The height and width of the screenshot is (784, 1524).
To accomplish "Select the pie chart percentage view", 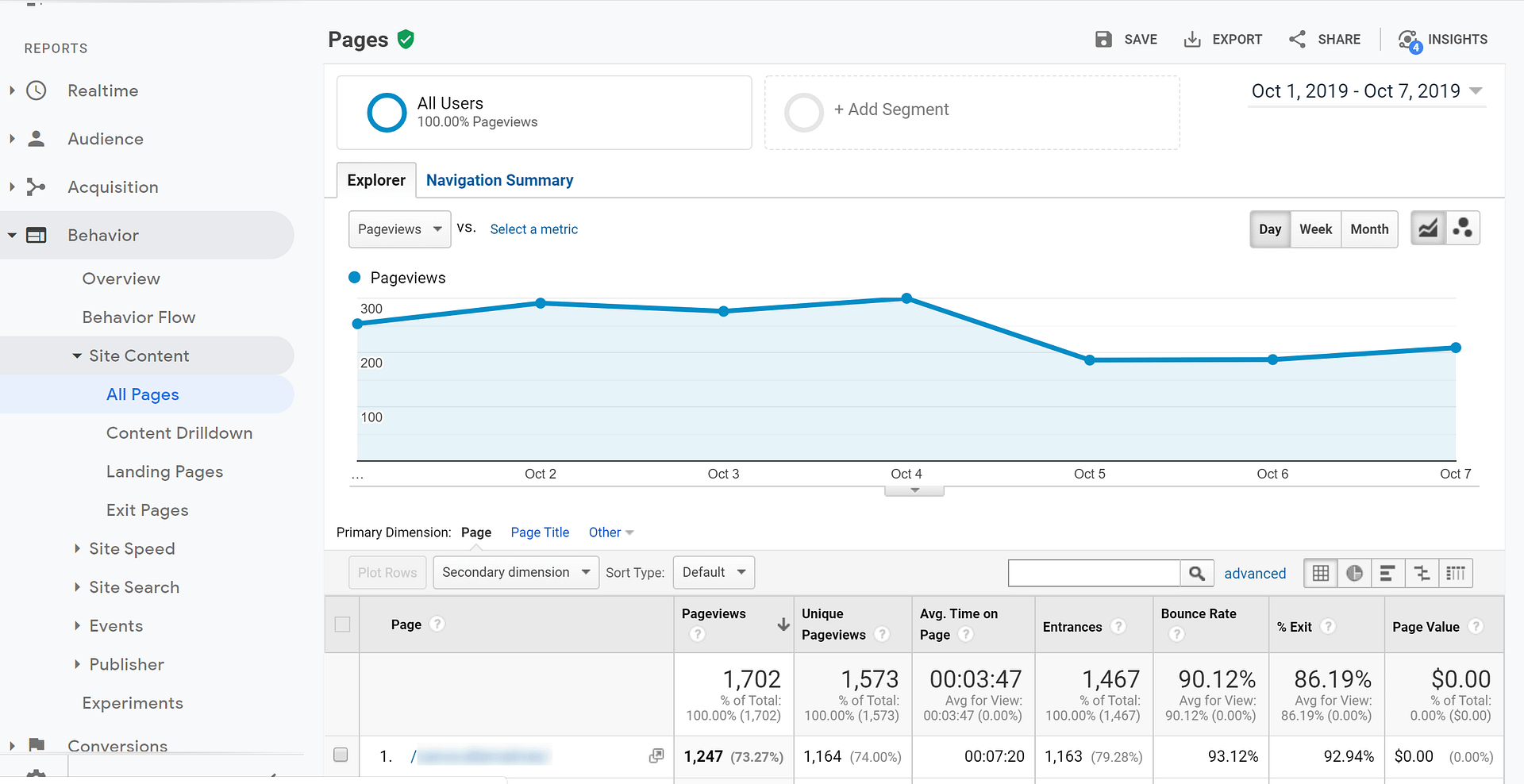I will pos(1354,573).
